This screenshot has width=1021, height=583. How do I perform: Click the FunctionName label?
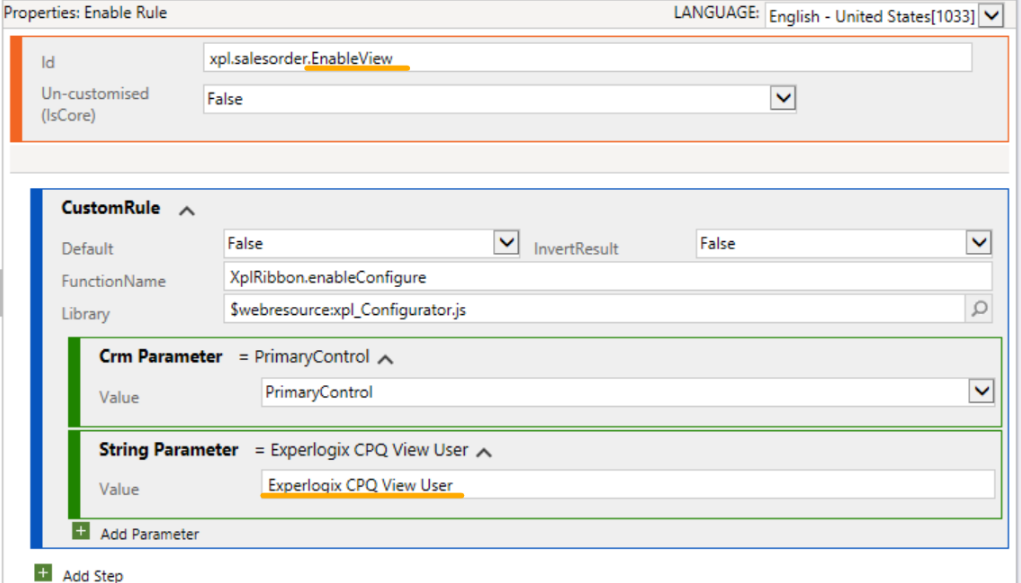(x=113, y=281)
